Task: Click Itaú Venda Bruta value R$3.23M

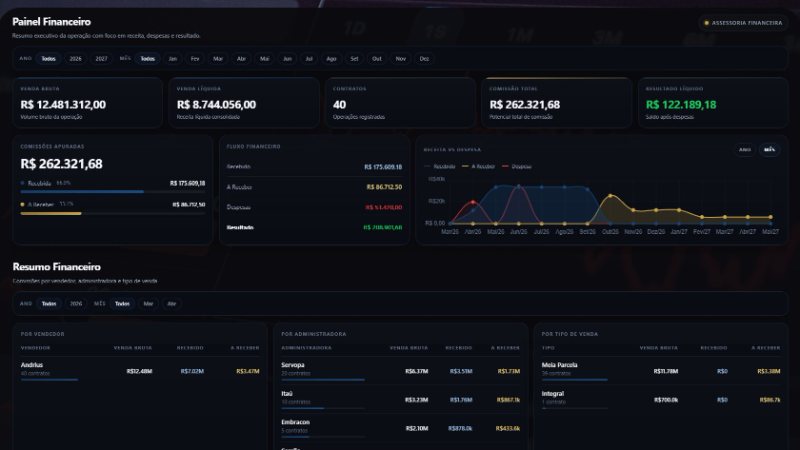Action: (416, 400)
